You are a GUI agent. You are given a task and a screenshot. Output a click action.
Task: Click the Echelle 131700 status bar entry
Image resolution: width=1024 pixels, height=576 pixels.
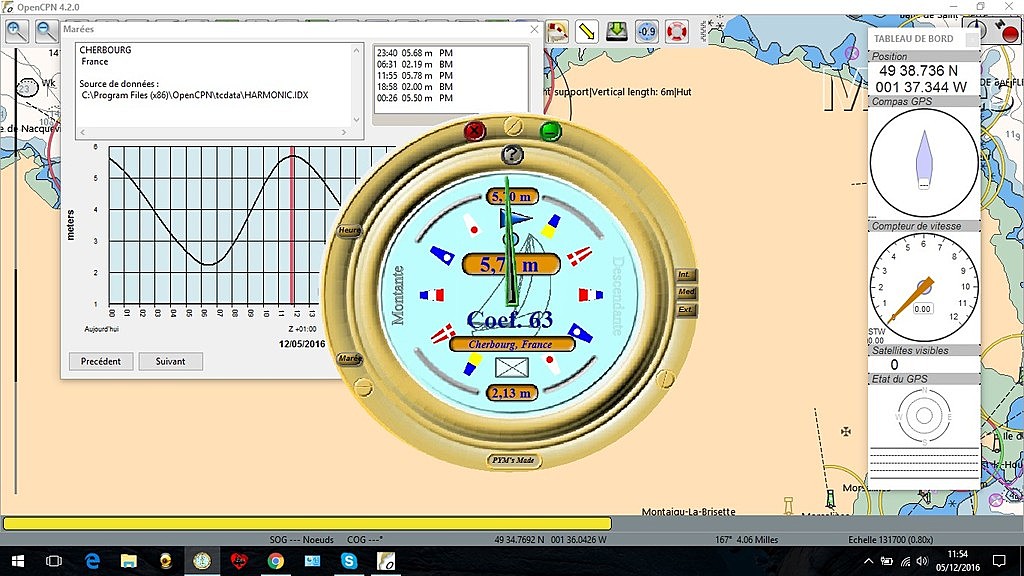click(890, 539)
